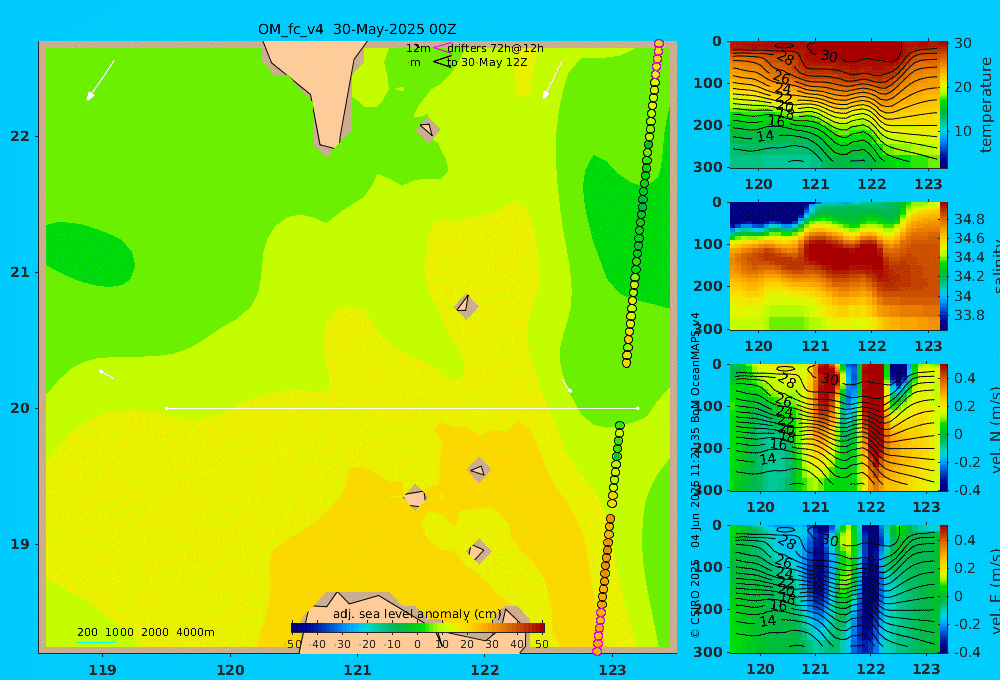This screenshot has width=1000, height=680.
Task: Select the large white arrow near 119°E, 22°N
Action: (x=100, y=80)
